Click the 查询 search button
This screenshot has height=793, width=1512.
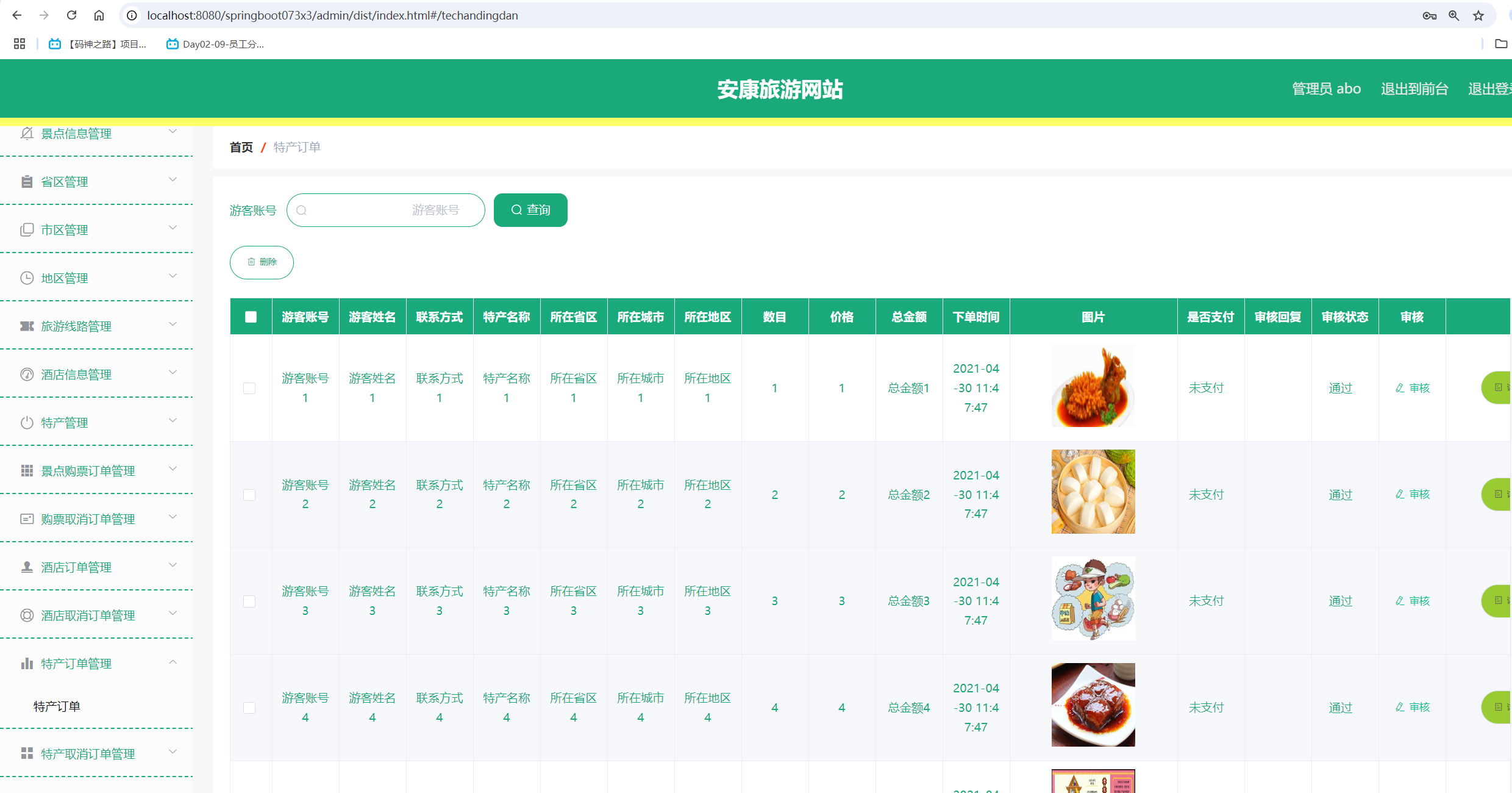(x=530, y=210)
